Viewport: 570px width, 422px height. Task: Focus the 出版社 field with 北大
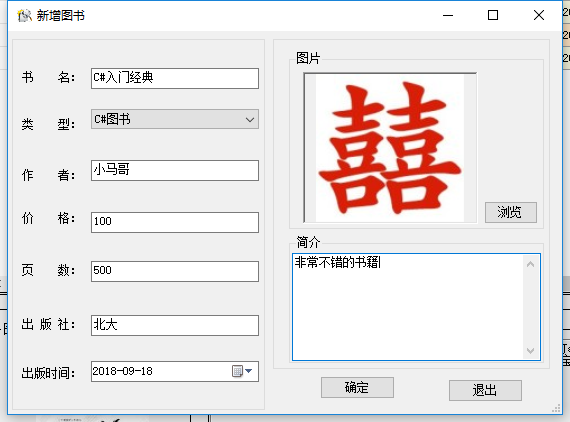(x=175, y=325)
